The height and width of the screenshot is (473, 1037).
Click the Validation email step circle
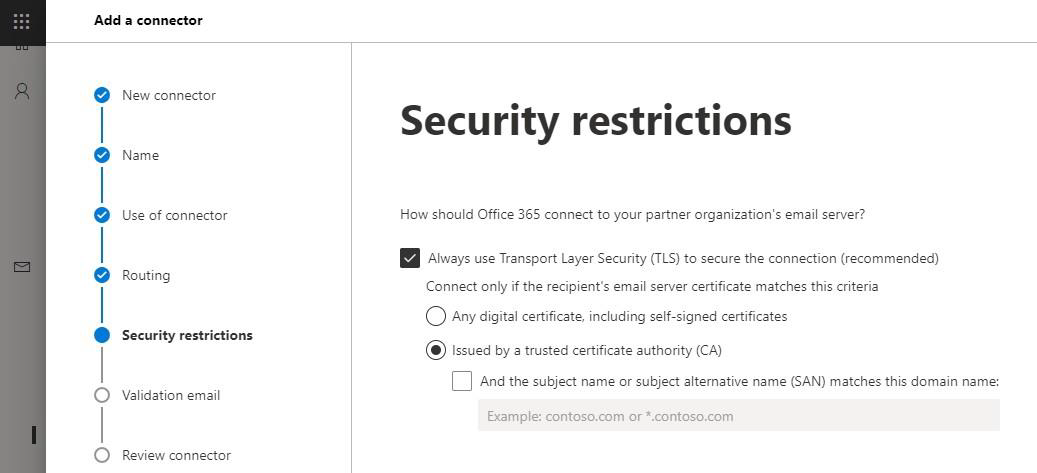(102, 395)
